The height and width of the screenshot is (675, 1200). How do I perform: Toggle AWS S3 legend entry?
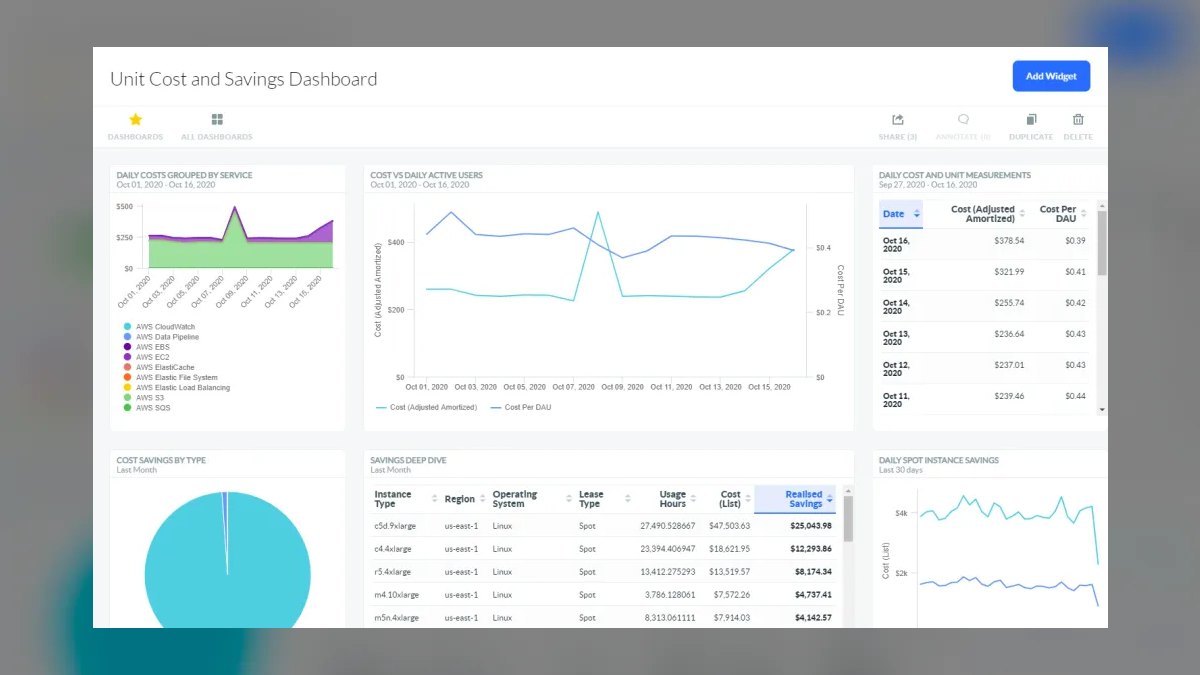[144, 398]
